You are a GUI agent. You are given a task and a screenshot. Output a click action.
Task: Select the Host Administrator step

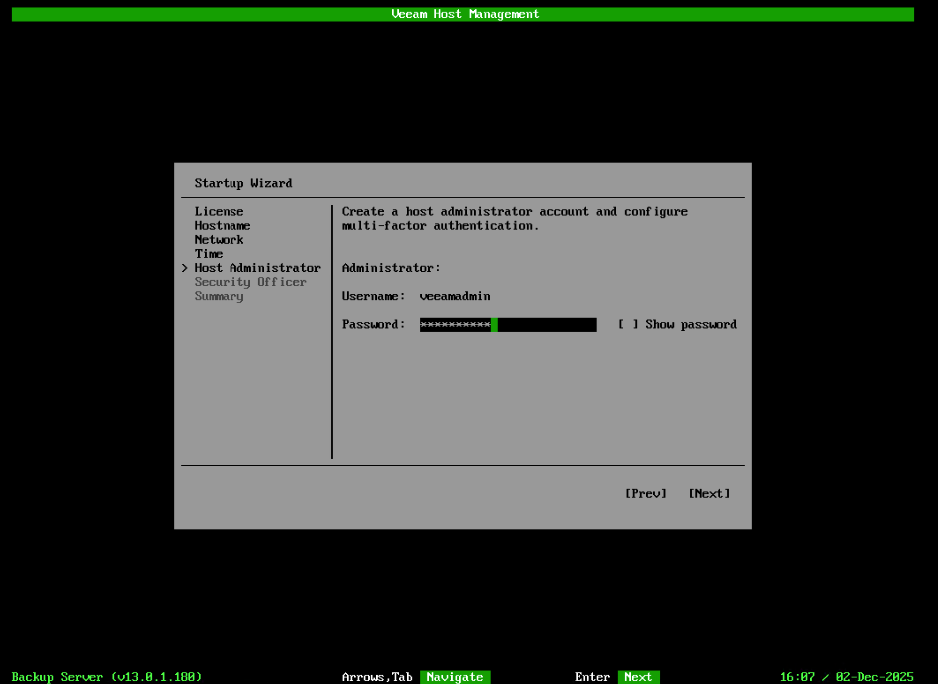tap(257, 267)
